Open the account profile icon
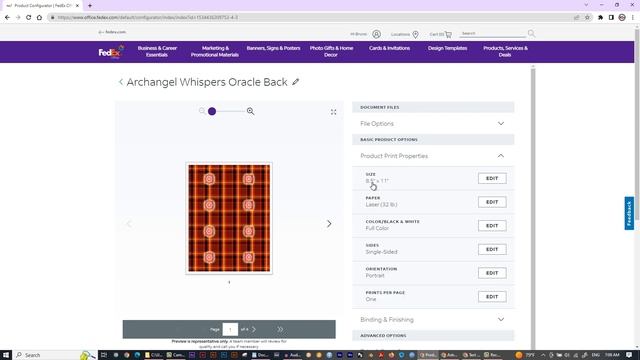640x360 pixels. [x=376, y=34]
